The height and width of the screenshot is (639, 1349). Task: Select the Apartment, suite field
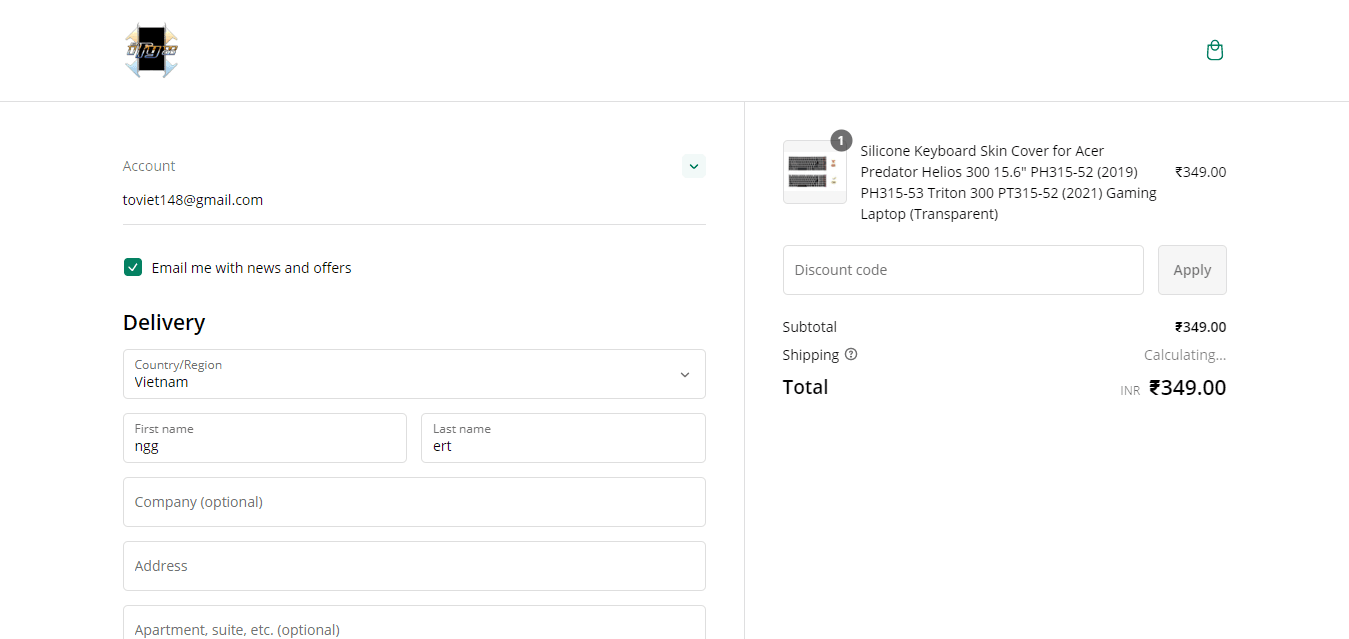click(x=414, y=624)
